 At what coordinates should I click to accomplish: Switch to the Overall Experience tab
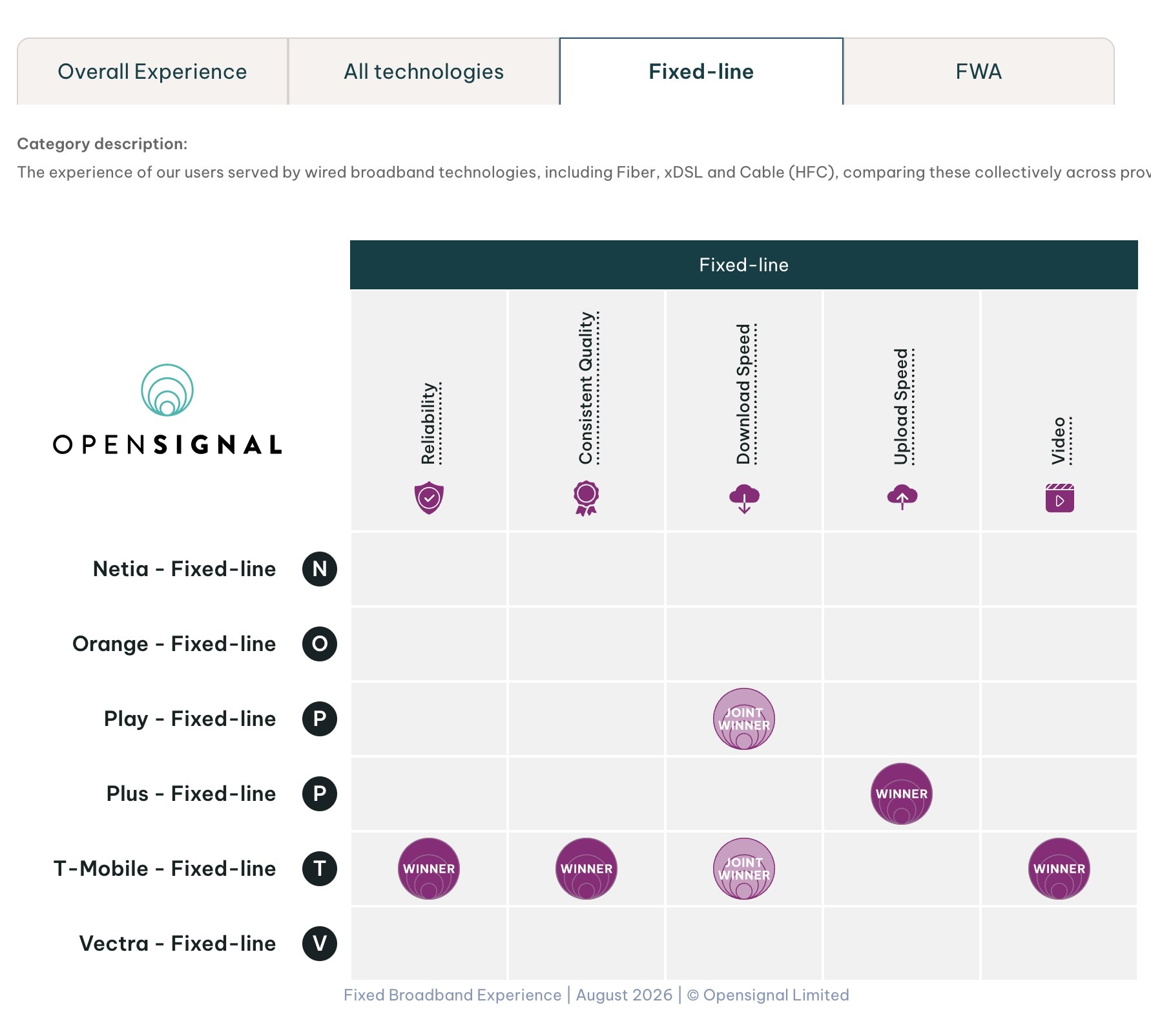(152, 72)
